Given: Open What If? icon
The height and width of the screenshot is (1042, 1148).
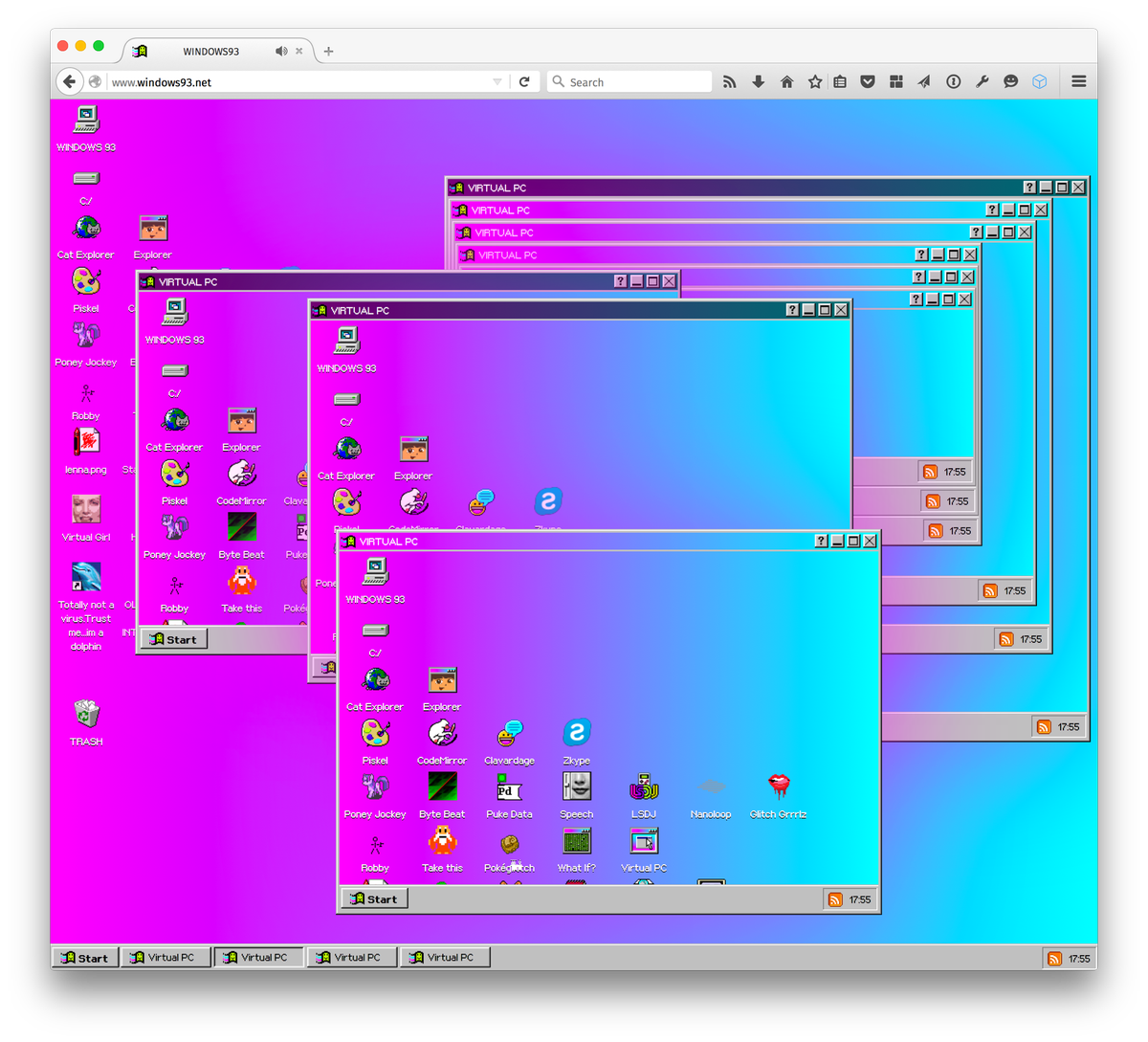Looking at the screenshot, I should click(x=577, y=841).
